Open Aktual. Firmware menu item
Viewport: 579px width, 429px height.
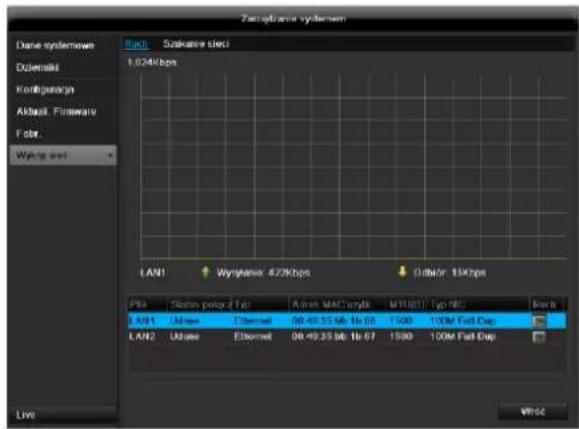pyautogui.click(x=56, y=111)
